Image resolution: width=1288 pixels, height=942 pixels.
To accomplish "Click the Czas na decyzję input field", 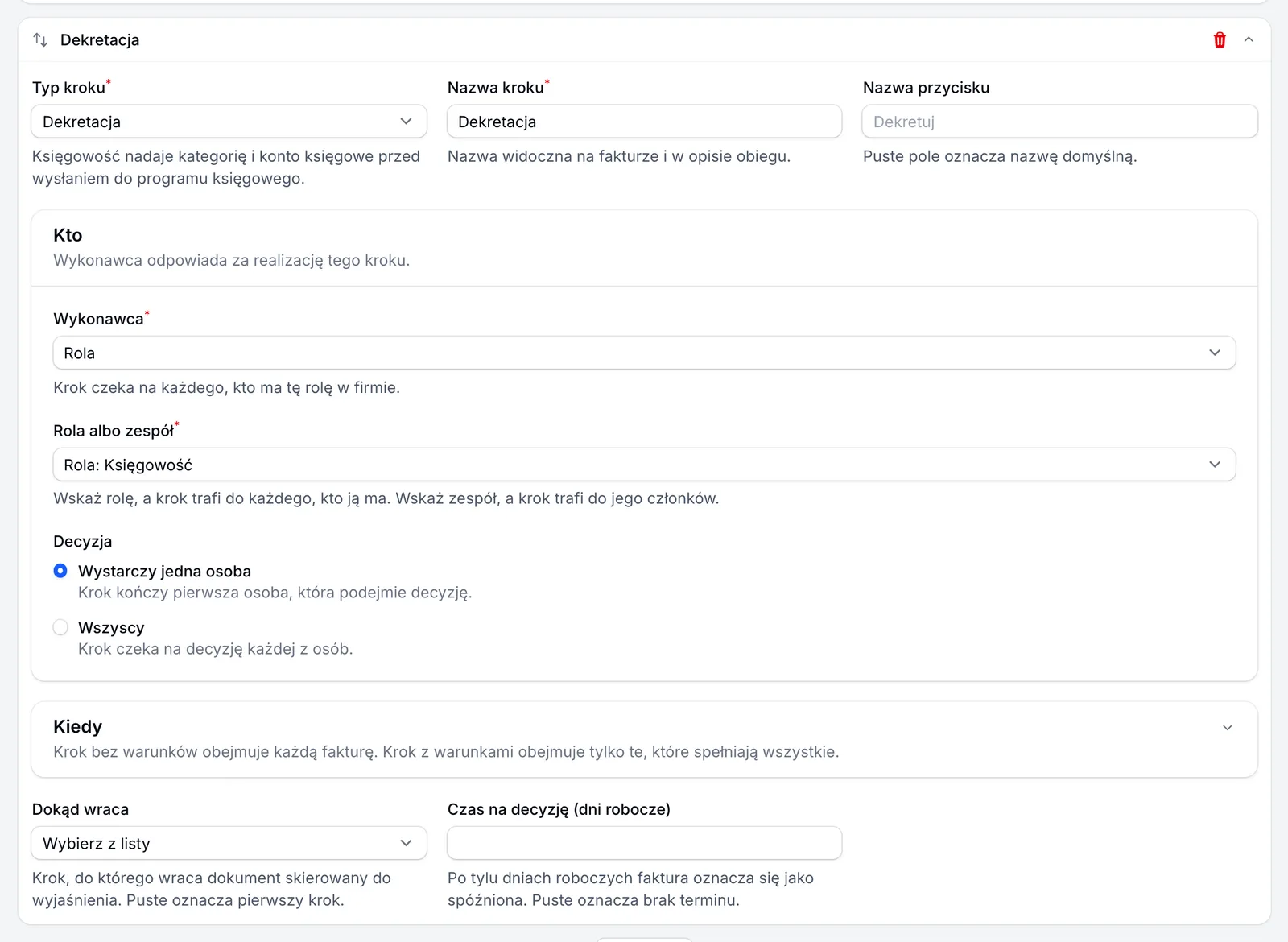I will point(644,843).
